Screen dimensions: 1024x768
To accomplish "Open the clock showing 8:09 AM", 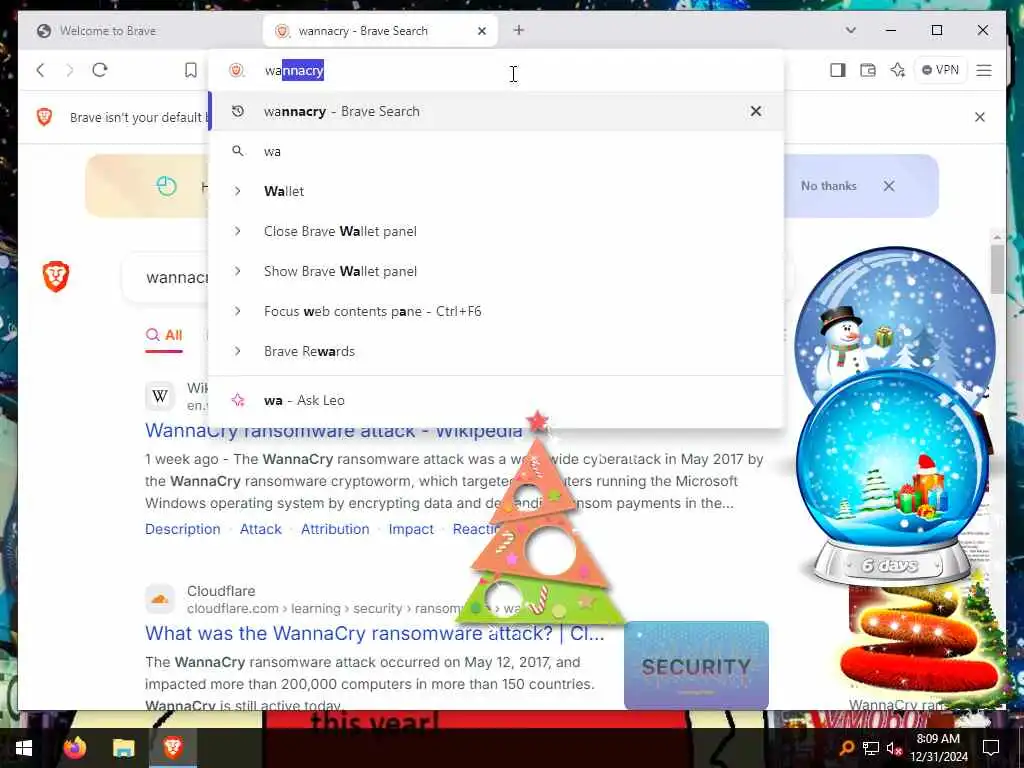I will (x=939, y=748).
